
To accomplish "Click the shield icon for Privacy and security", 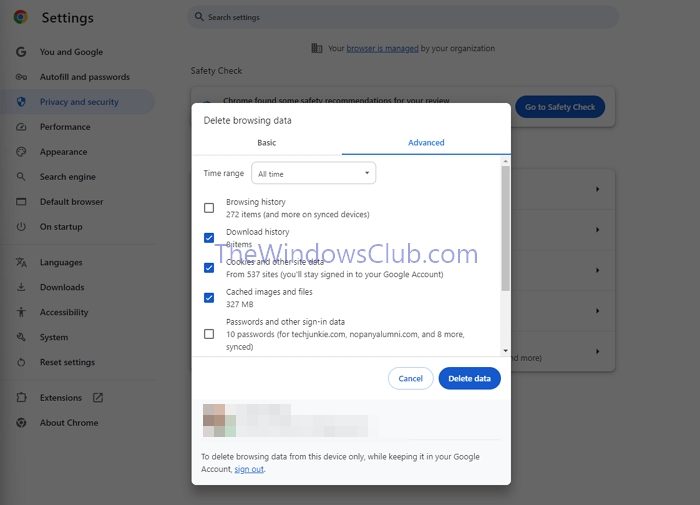I will (x=21, y=102).
